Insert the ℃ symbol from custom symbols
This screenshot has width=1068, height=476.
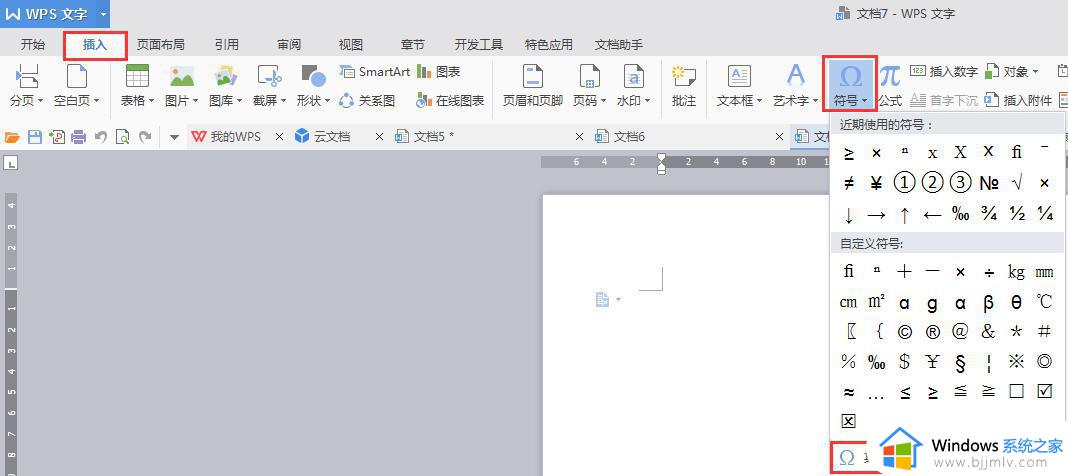(x=1044, y=302)
